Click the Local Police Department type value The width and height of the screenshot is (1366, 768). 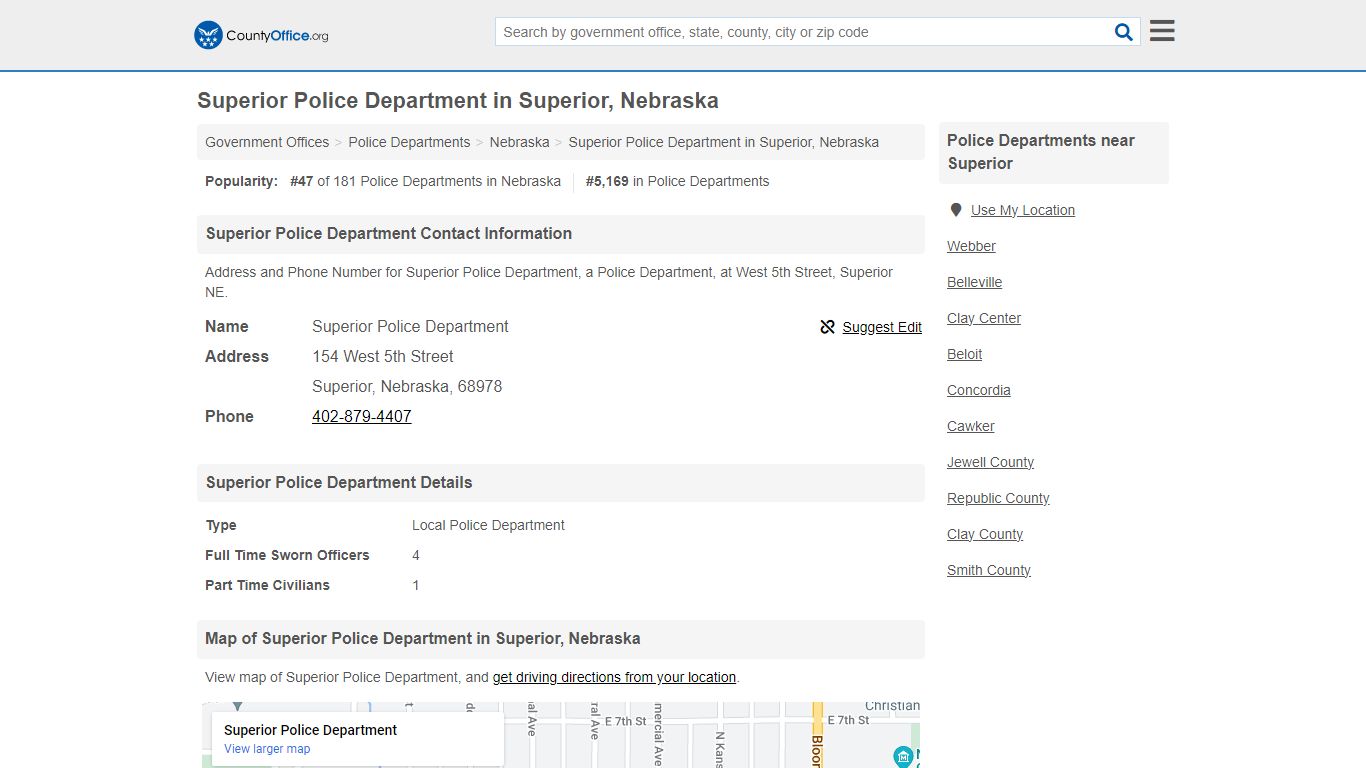pyautogui.click(x=488, y=525)
